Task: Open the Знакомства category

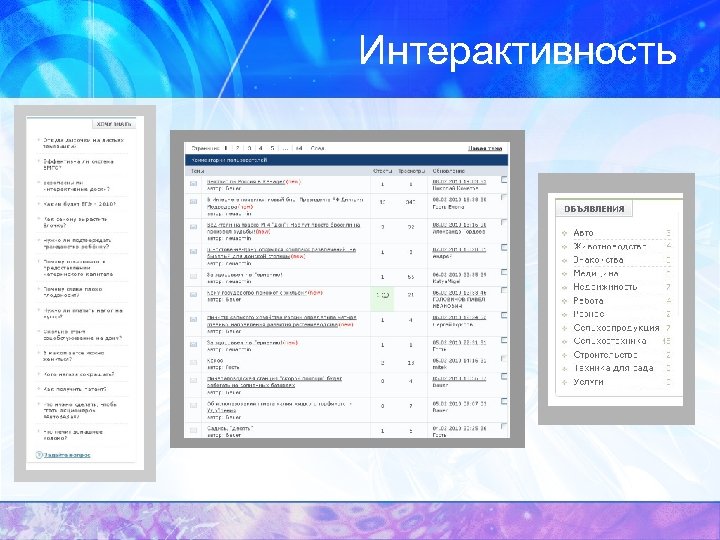Action: (x=598, y=260)
